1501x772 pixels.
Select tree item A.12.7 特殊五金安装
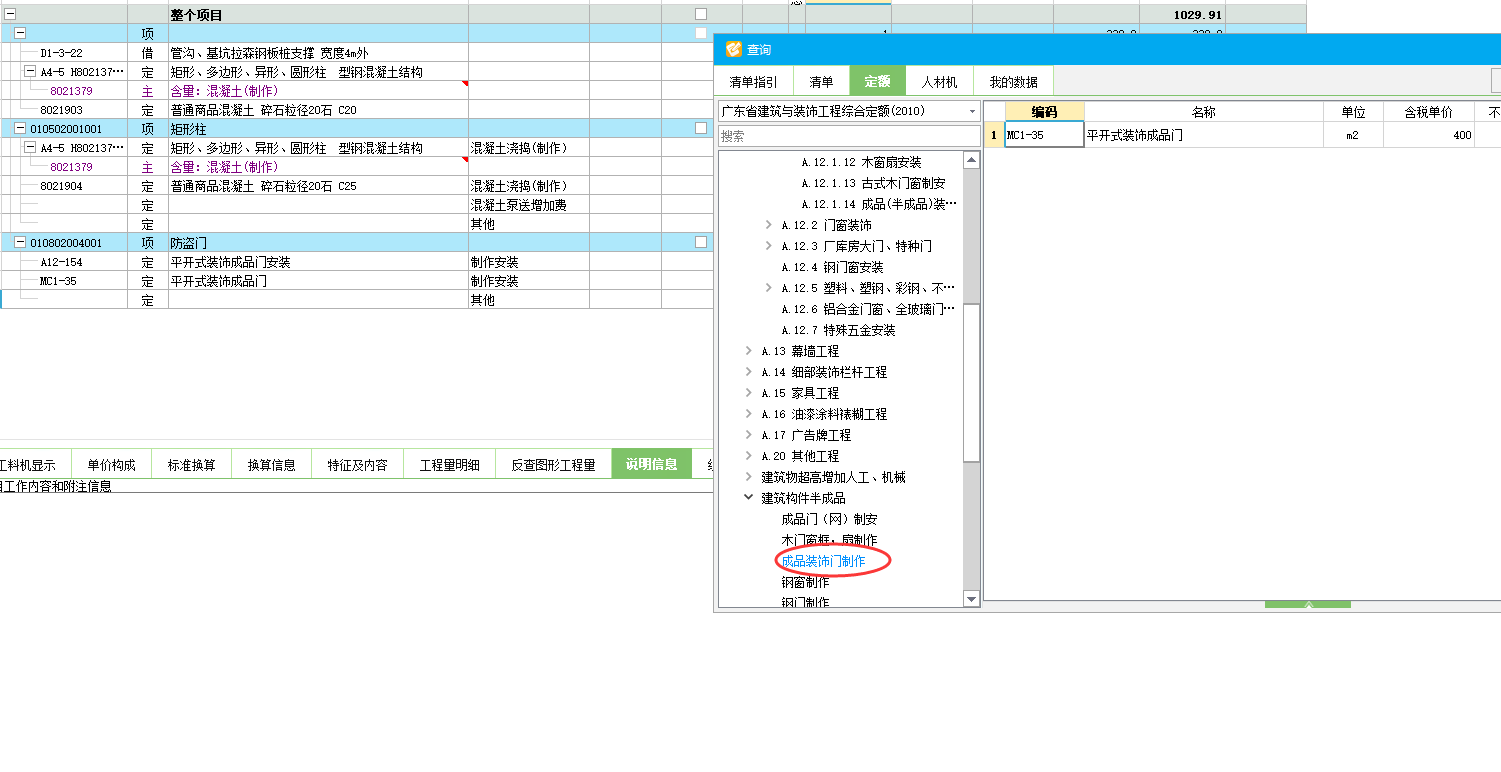[838, 330]
